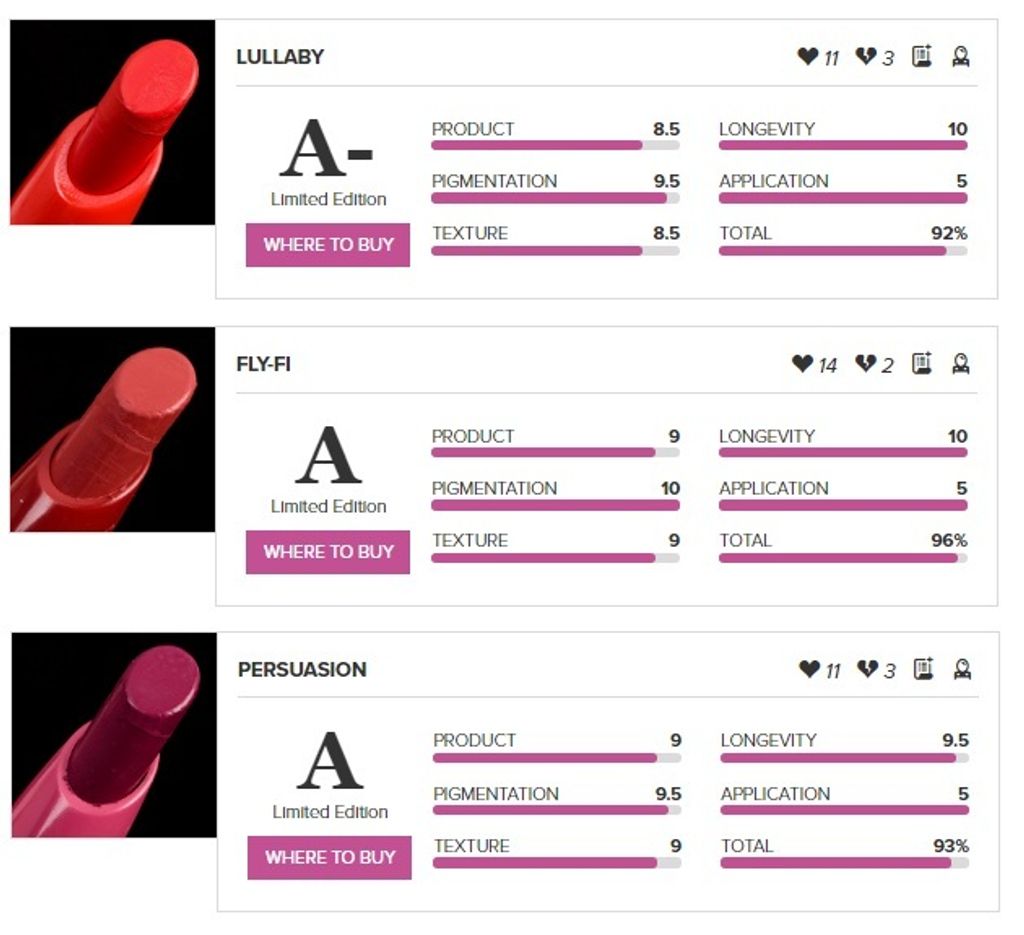
Task: Click the broken heart icon for Lullaby
Action: pos(865,57)
